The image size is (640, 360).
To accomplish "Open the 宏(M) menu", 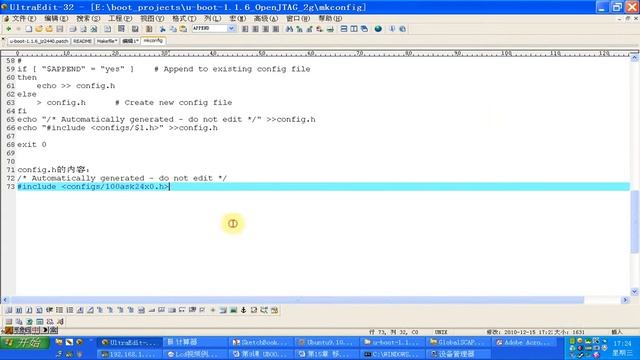I will coord(237,18).
